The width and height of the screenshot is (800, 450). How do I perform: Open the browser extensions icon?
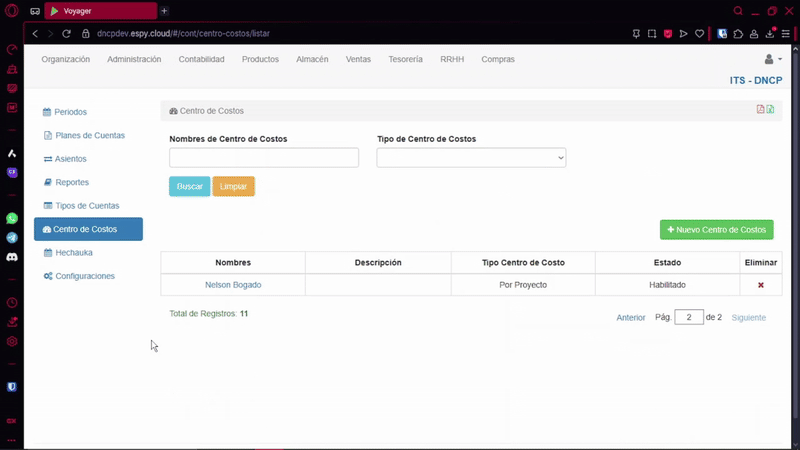(x=738, y=33)
